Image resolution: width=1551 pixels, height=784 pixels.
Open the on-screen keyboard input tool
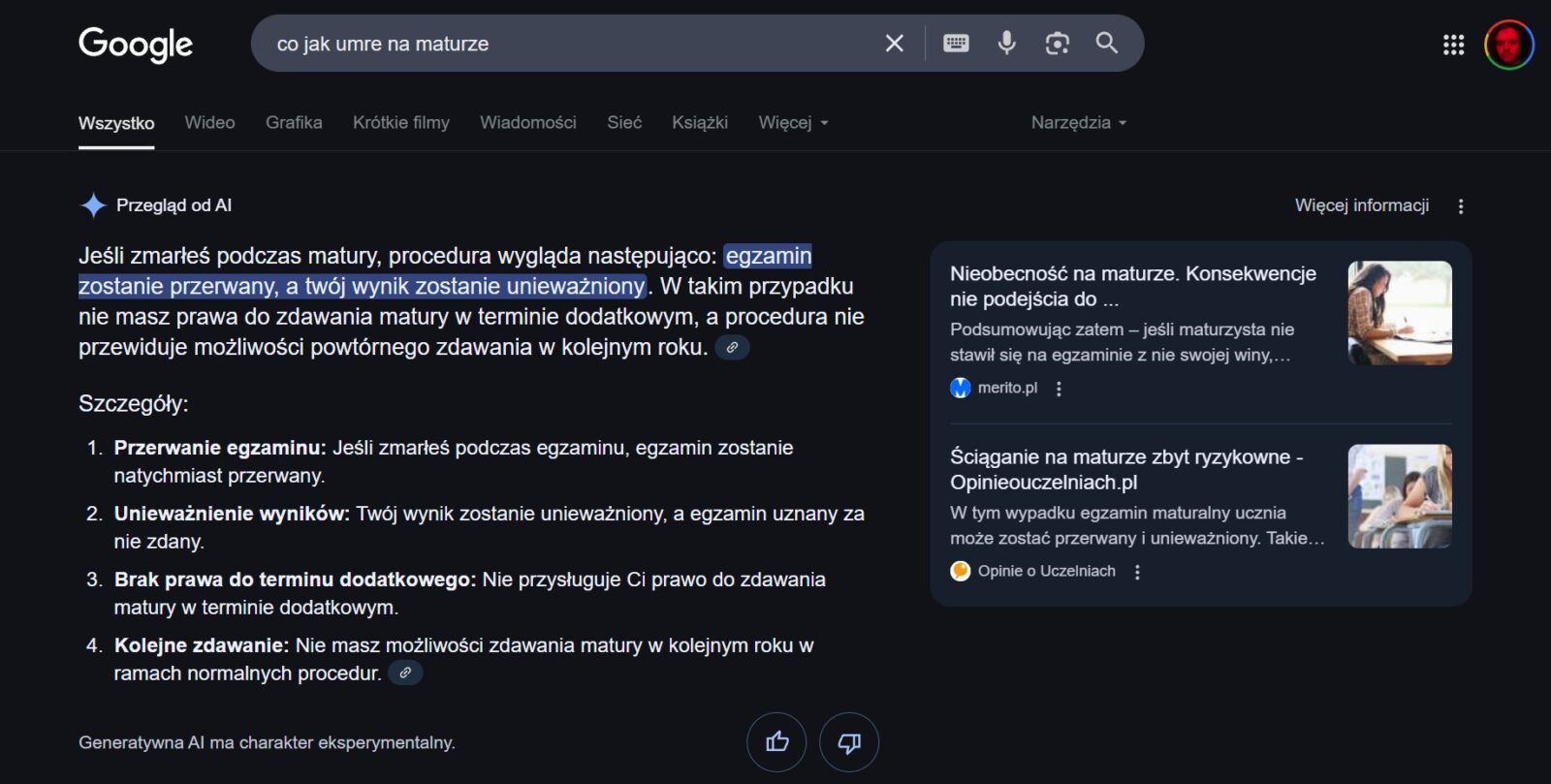click(x=956, y=43)
